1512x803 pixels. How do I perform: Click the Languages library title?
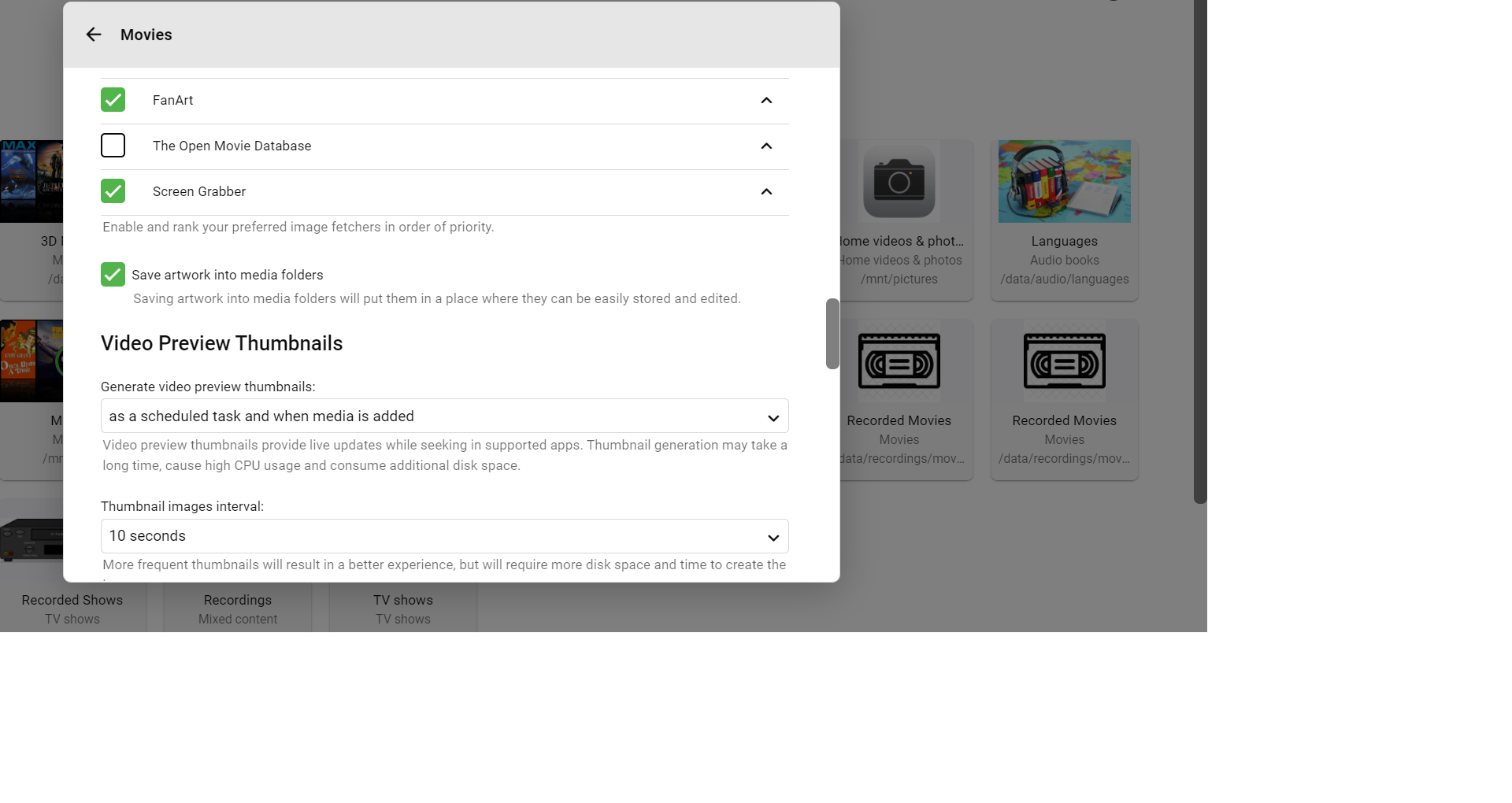(x=1065, y=241)
